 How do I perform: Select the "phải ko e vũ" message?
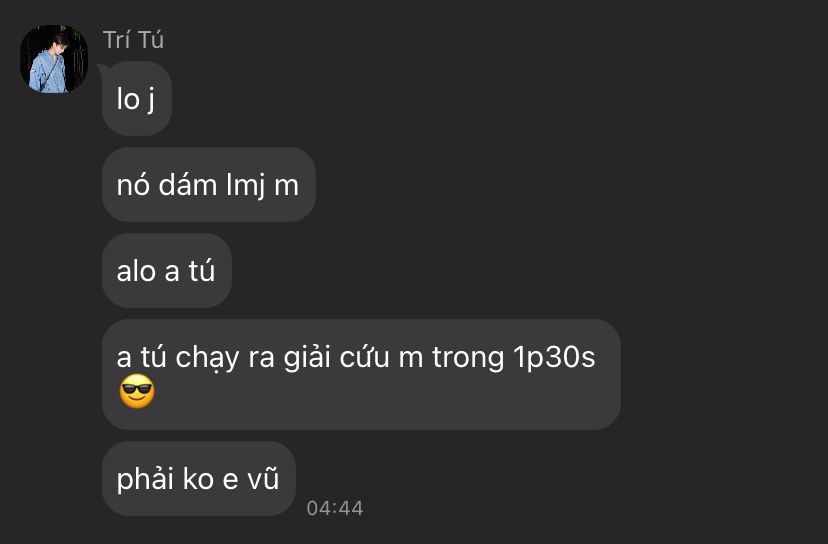pos(199,479)
